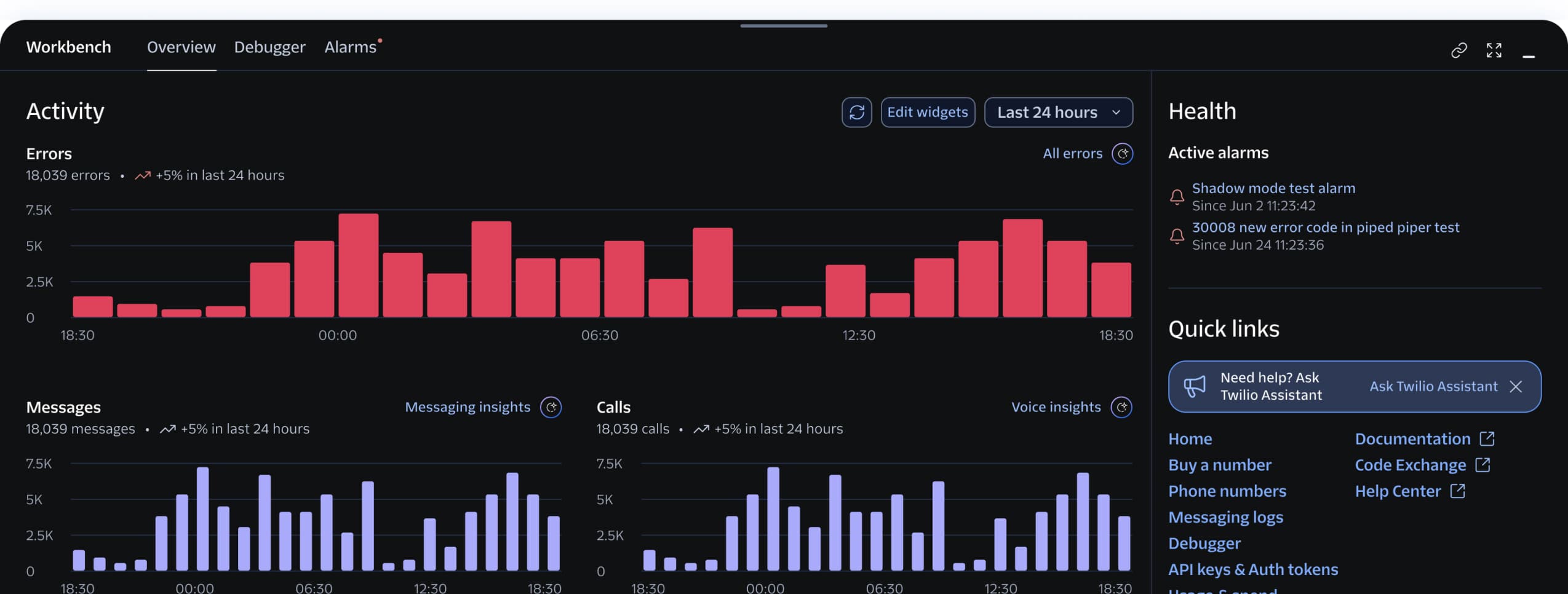Image resolution: width=1568 pixels, height=594 pixels.
Task: Open Messaging logs quick link
Action: [1225, 517]
